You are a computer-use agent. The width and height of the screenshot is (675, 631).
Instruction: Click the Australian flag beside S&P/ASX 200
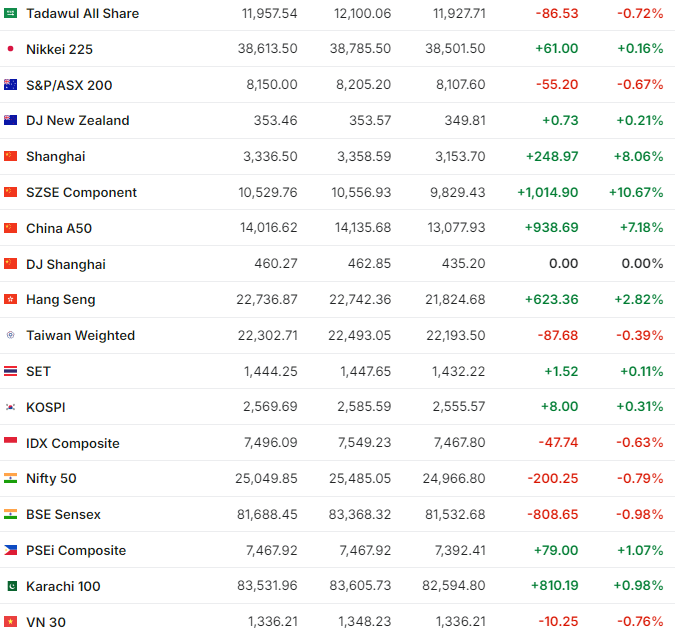(10, 85)
